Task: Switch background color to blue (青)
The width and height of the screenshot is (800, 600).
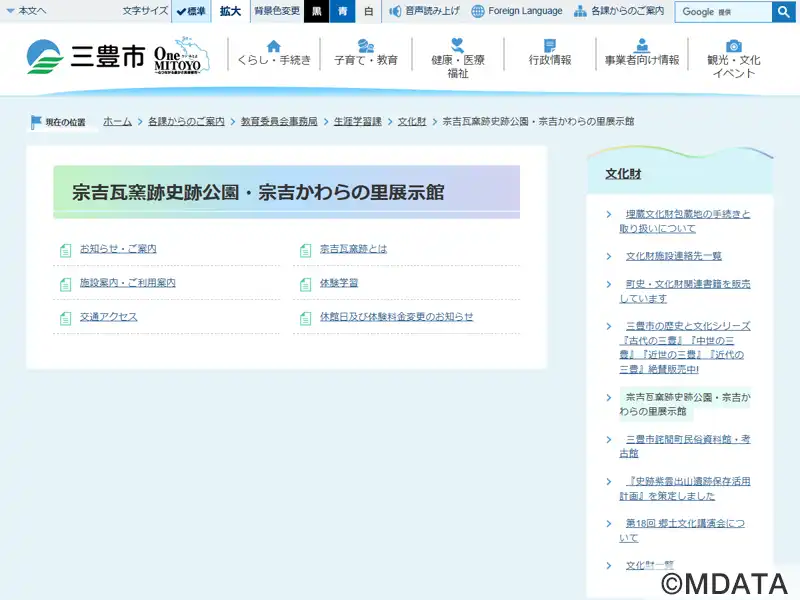Action: pyautogui.click(x=343, y=12)
